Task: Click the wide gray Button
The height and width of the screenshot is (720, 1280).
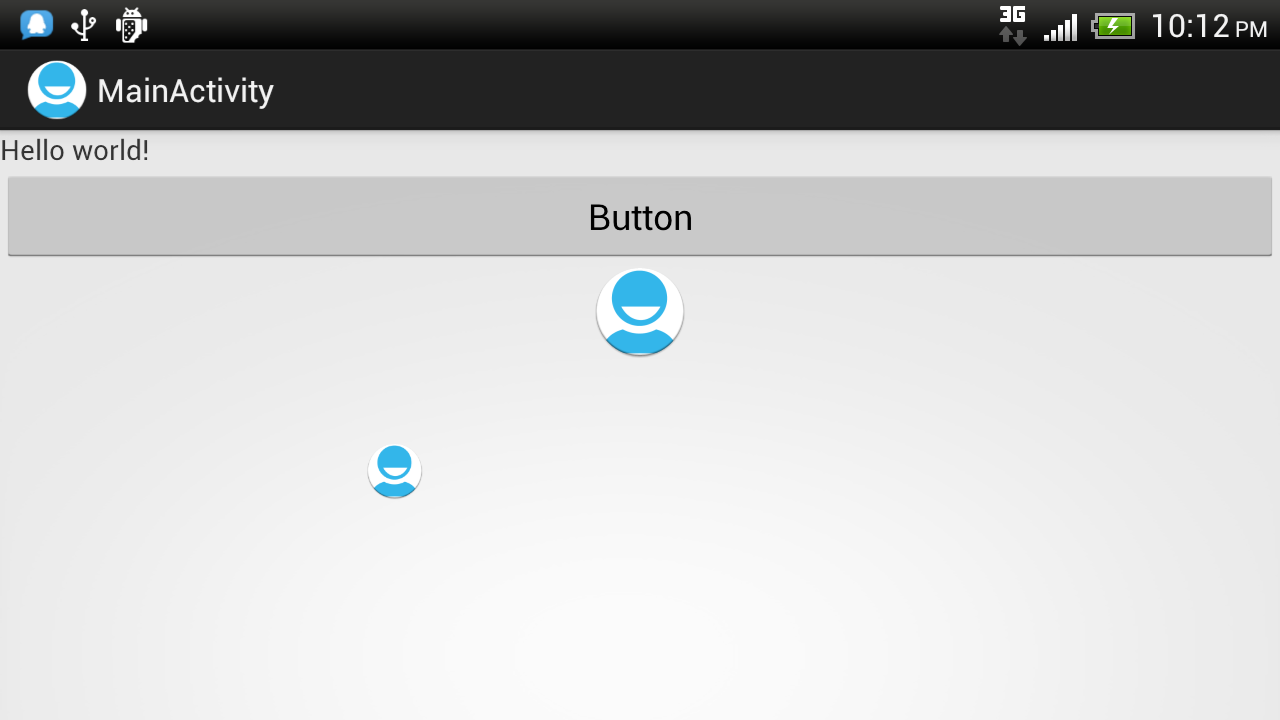Action: pos(640,217)
